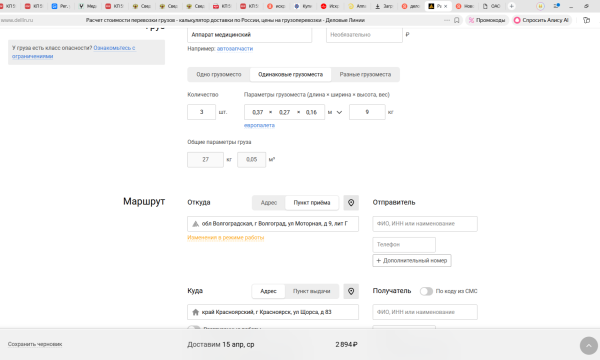Open the tab panel icon next to the avatar

click(x=556, y=6)
